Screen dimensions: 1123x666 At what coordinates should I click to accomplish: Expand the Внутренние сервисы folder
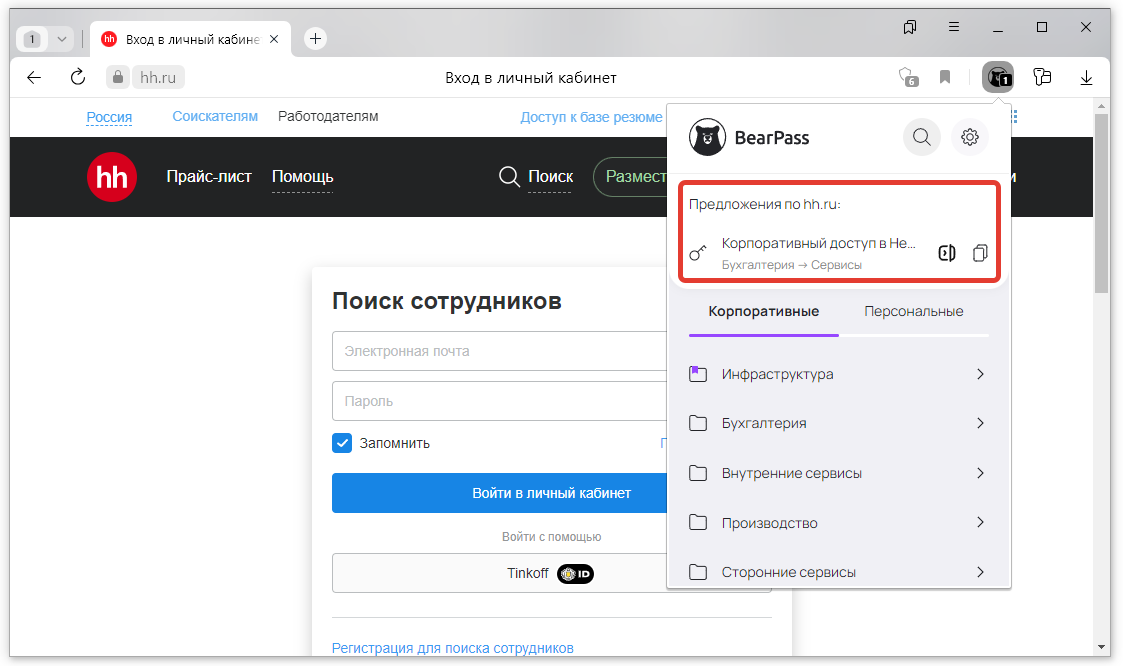click(838, 473)
